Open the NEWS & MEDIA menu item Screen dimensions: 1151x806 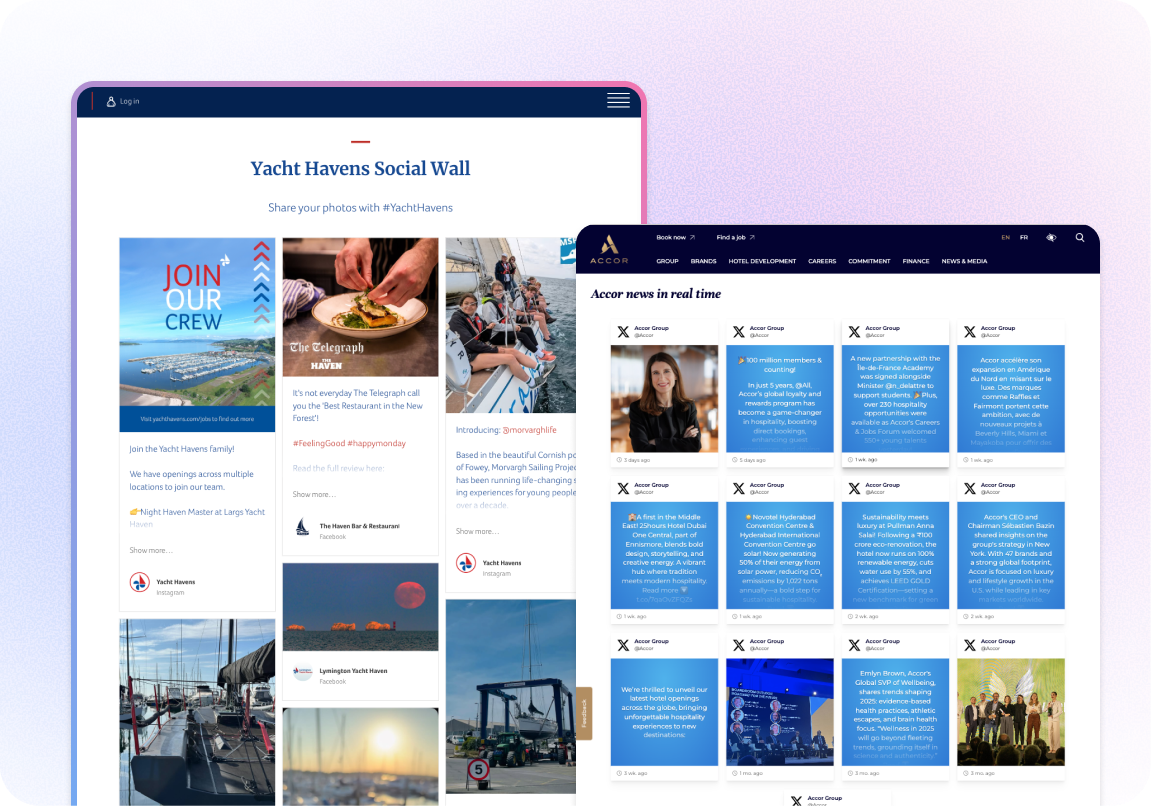964,261
